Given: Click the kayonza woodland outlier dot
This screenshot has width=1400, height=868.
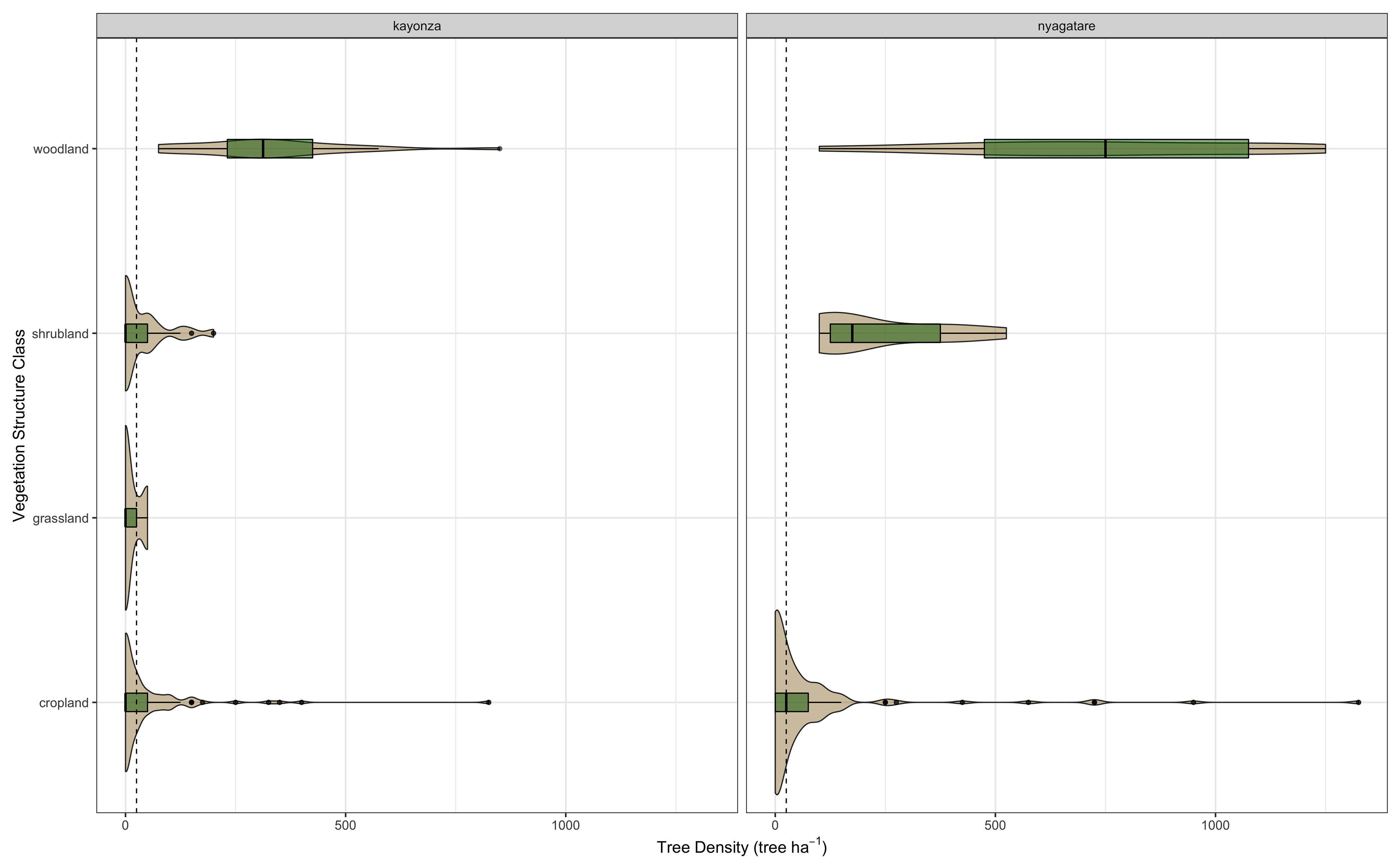Looking at the screenshot, I should (500, 149).
